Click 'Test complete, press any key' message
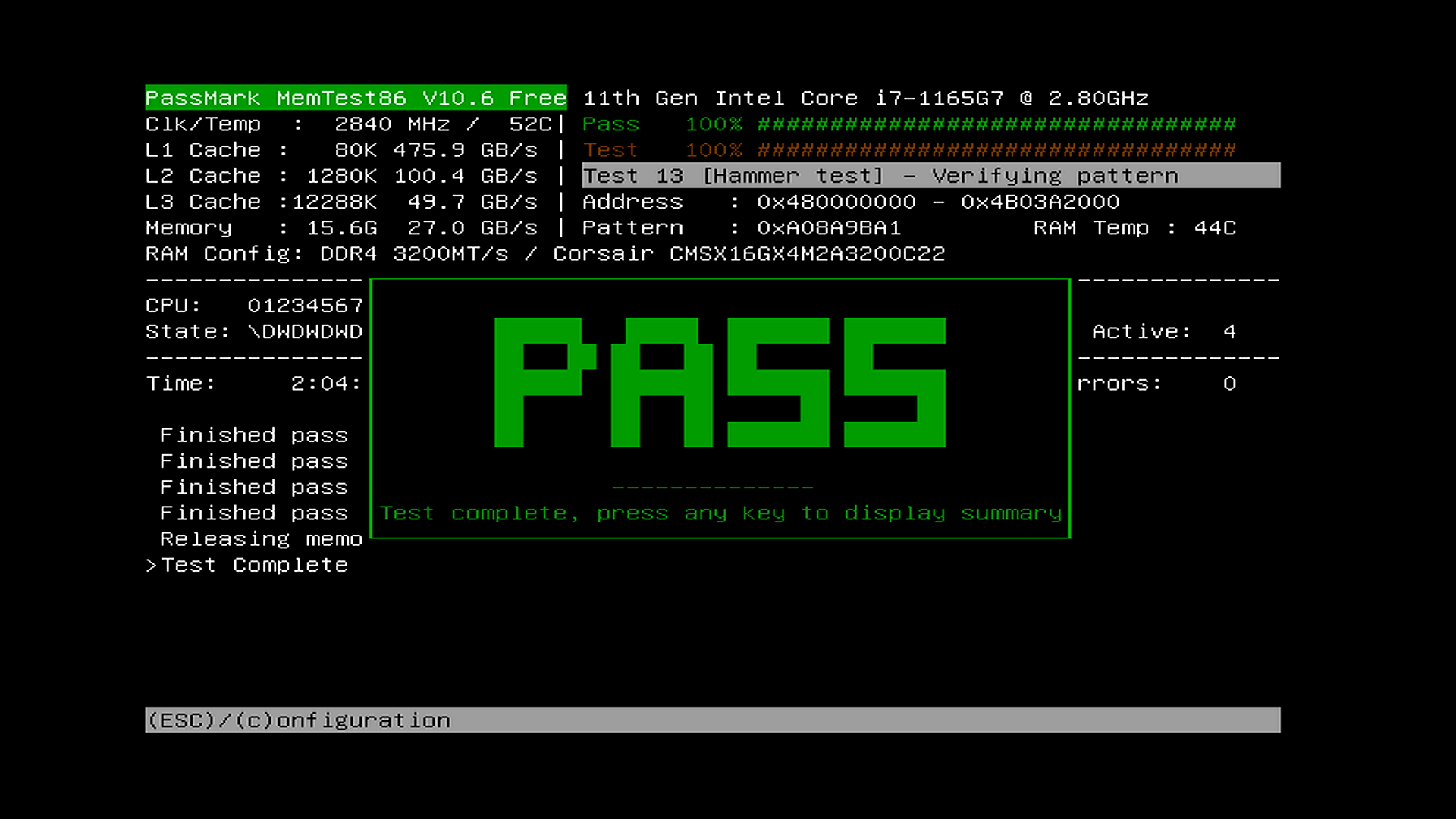Image resolution: width=1456 pixels, height=819 pixels. pyautogui.click(x=720, y=513)
